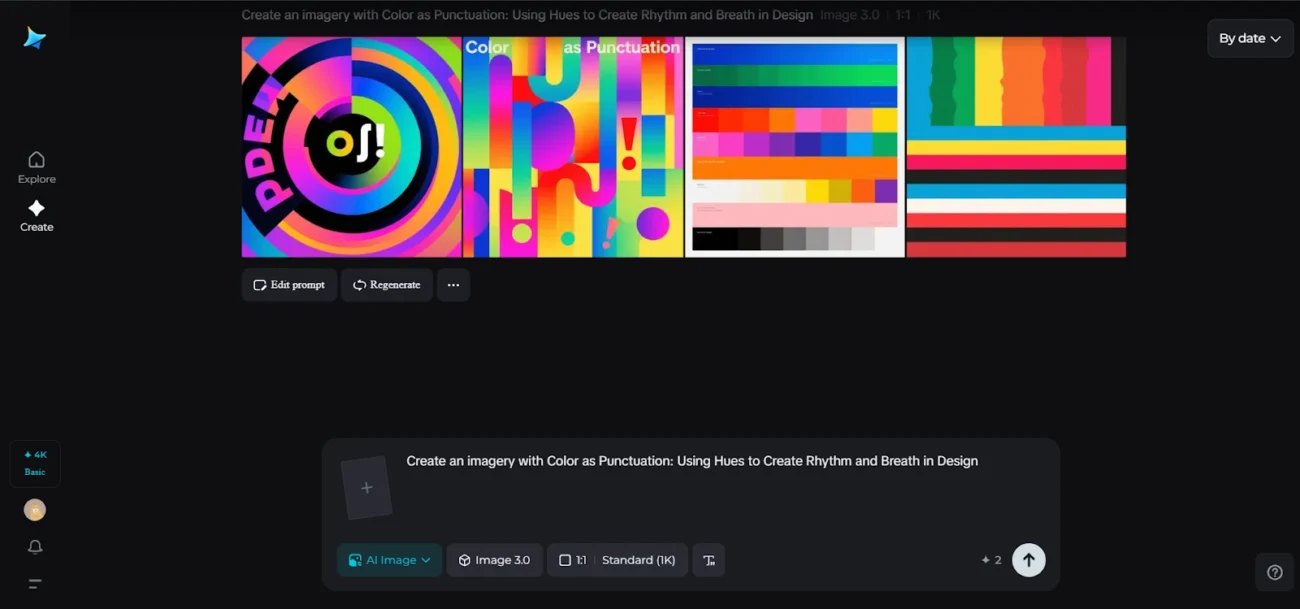Expand the By date sort dropdown
This screenshot has width=1300, height=609.
(x=1249, y=38)
